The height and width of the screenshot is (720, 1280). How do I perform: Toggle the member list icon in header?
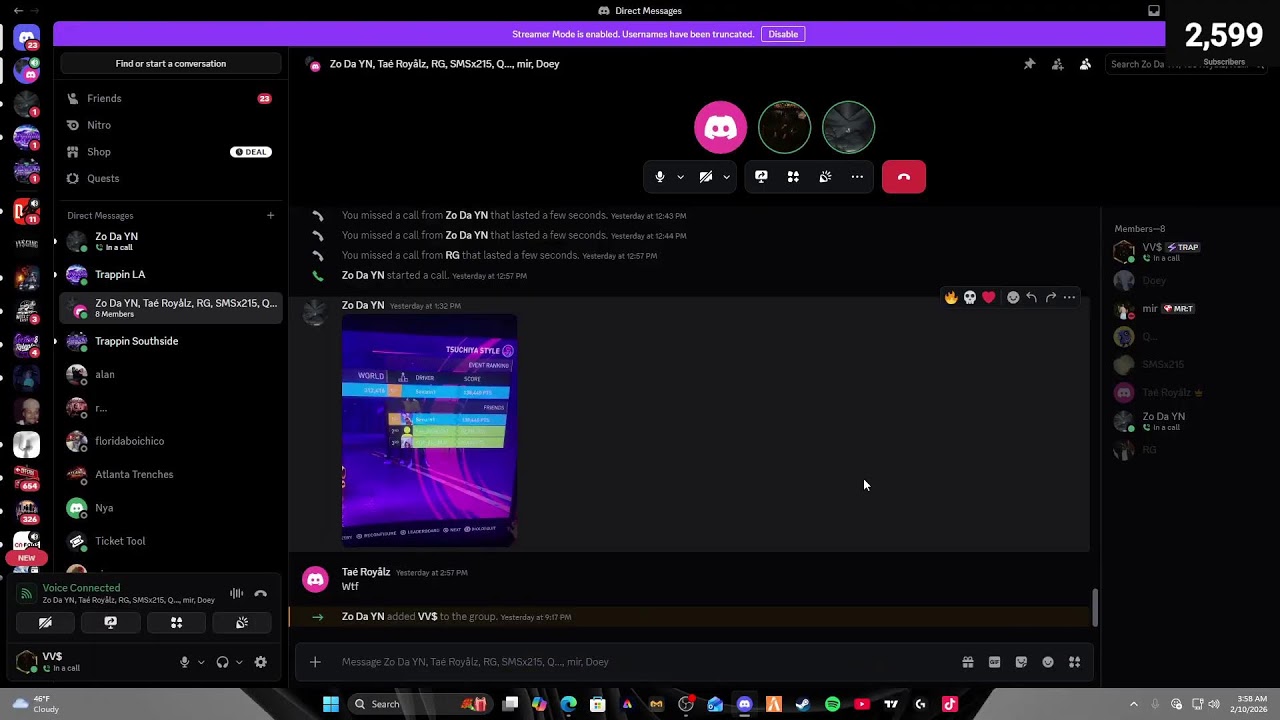click(x=1085, y=64)
